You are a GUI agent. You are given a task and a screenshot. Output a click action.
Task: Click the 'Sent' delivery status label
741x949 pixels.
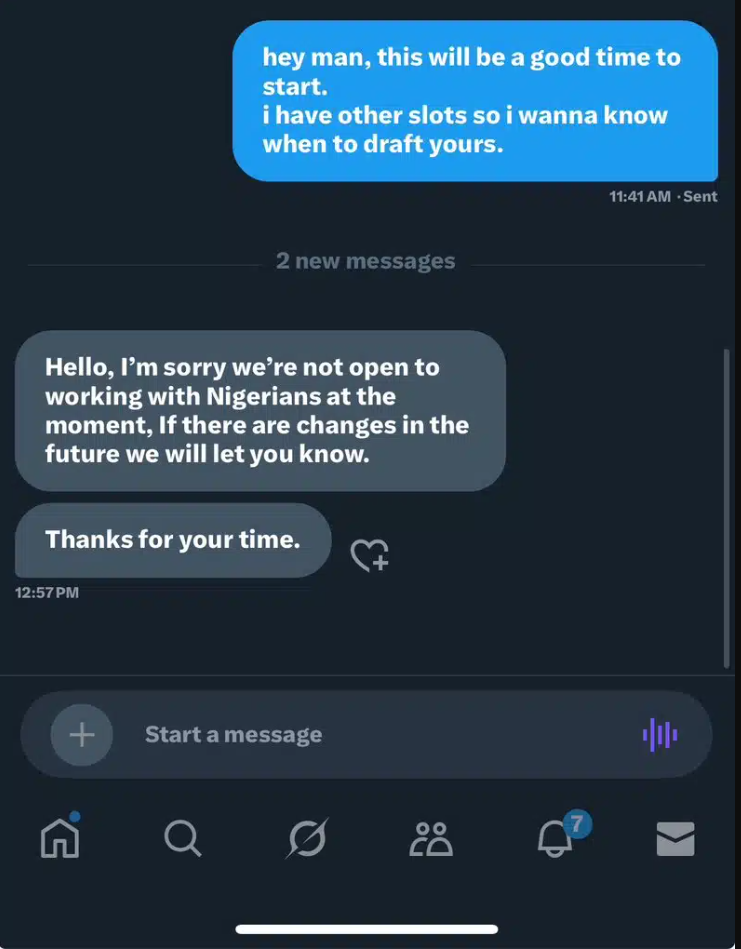coord(700,197)
